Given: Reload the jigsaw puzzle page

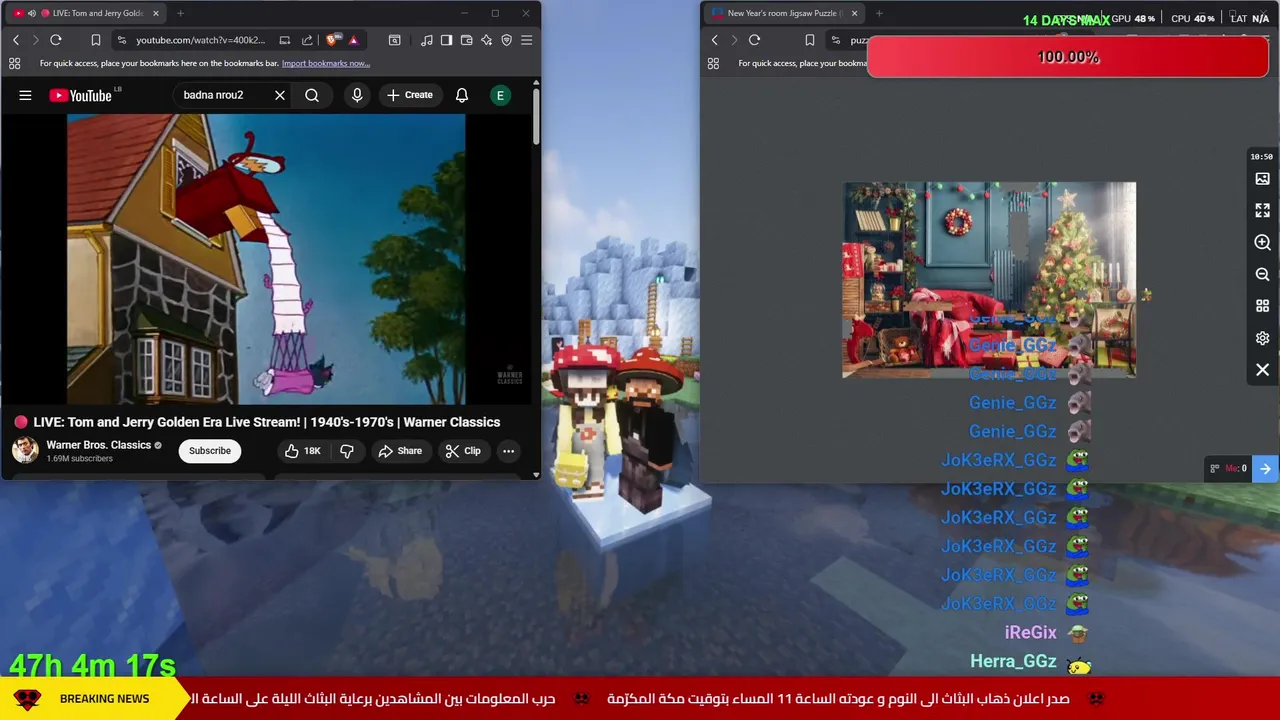Looking at the screenshot, I should 755,40.
